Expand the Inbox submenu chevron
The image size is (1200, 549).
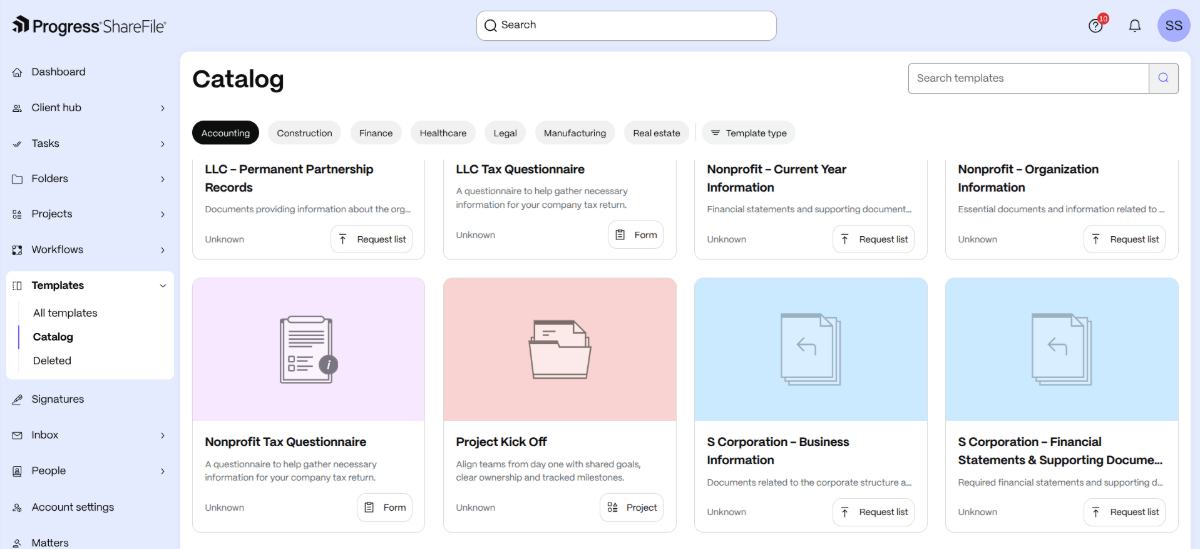162,435
